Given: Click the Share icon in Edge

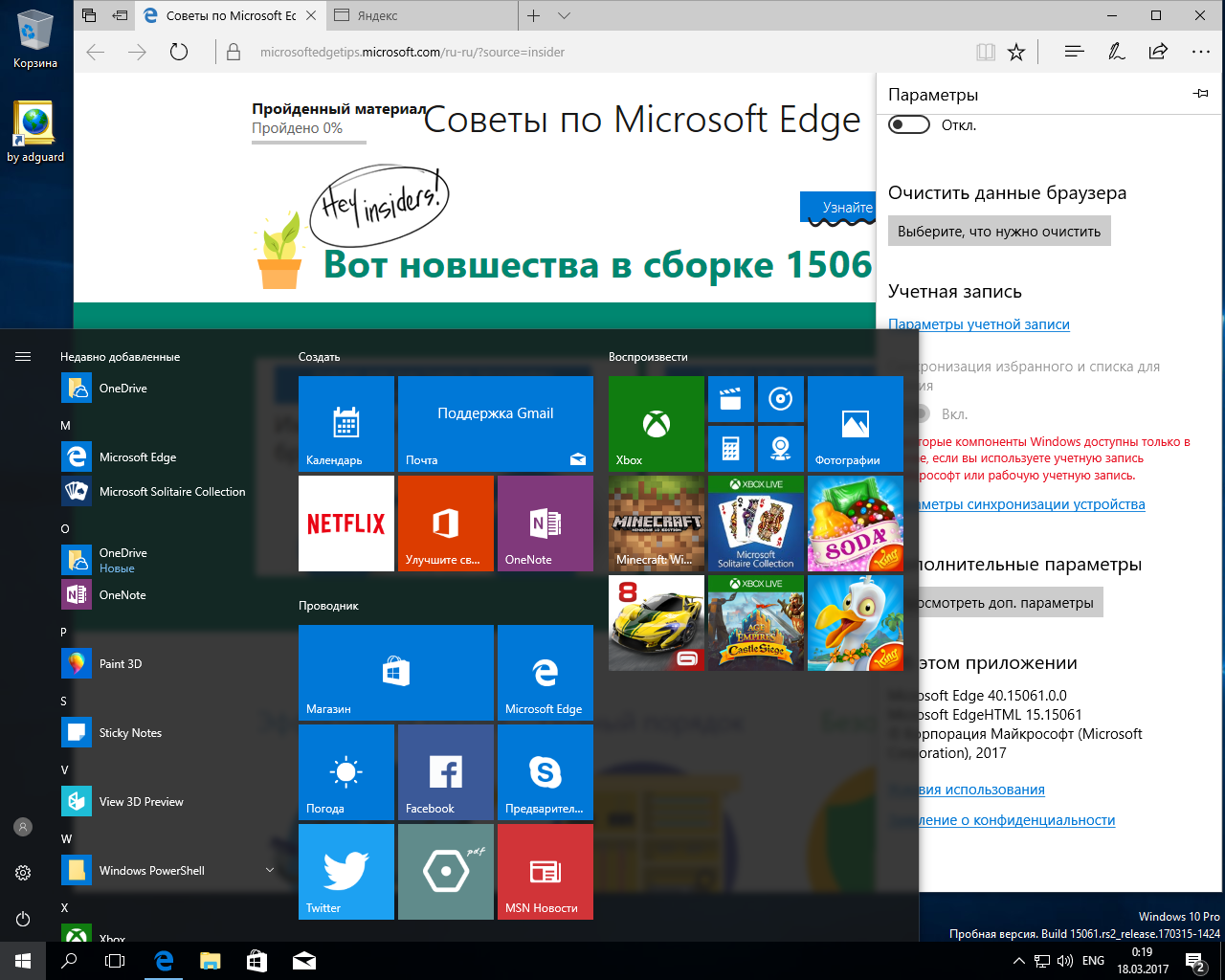Looking at the screenshot, I should pyautogui.click(x=1158, y=52).
